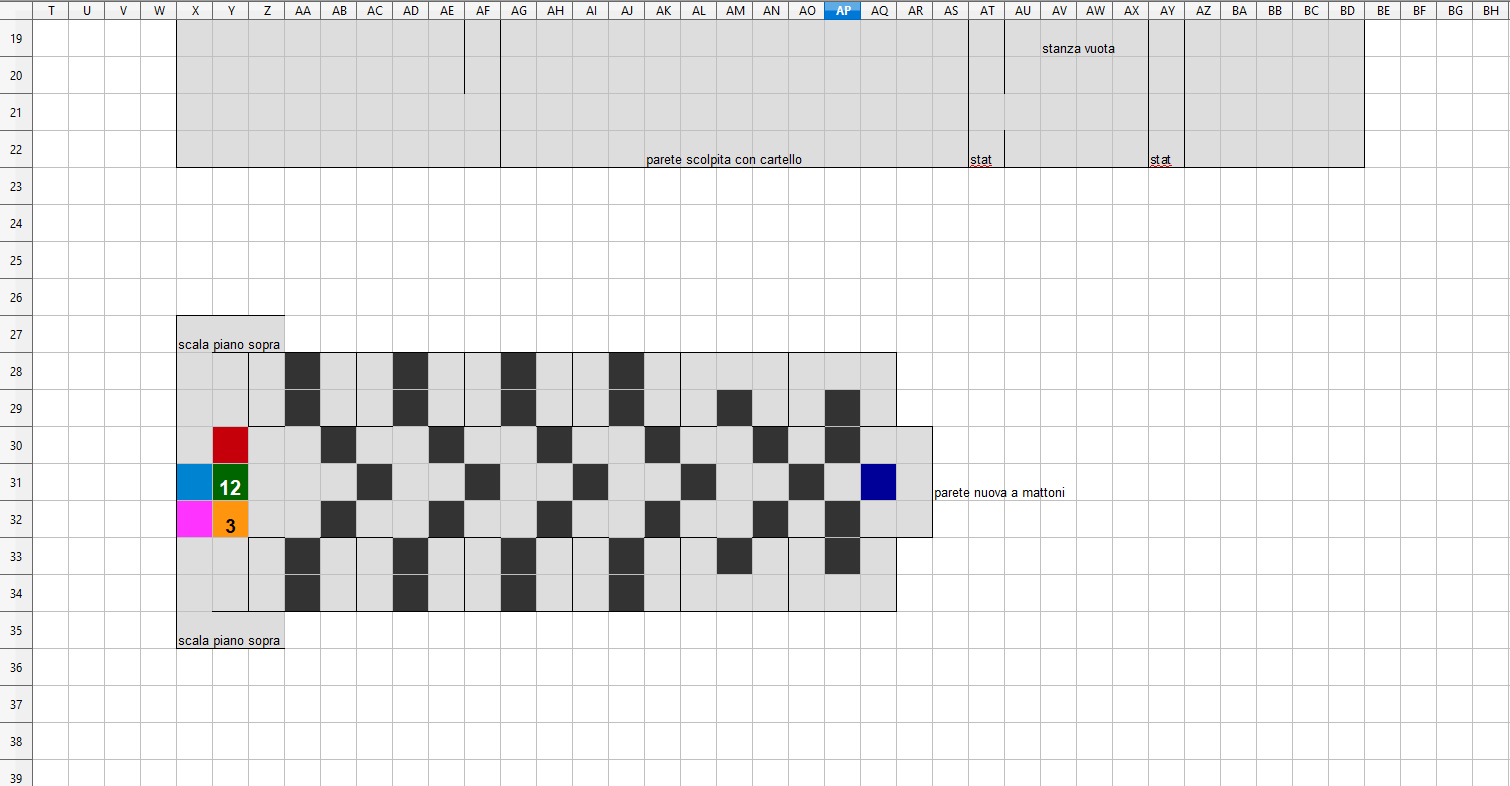
Task: Select column AQ header
Action: pos(879,10)
